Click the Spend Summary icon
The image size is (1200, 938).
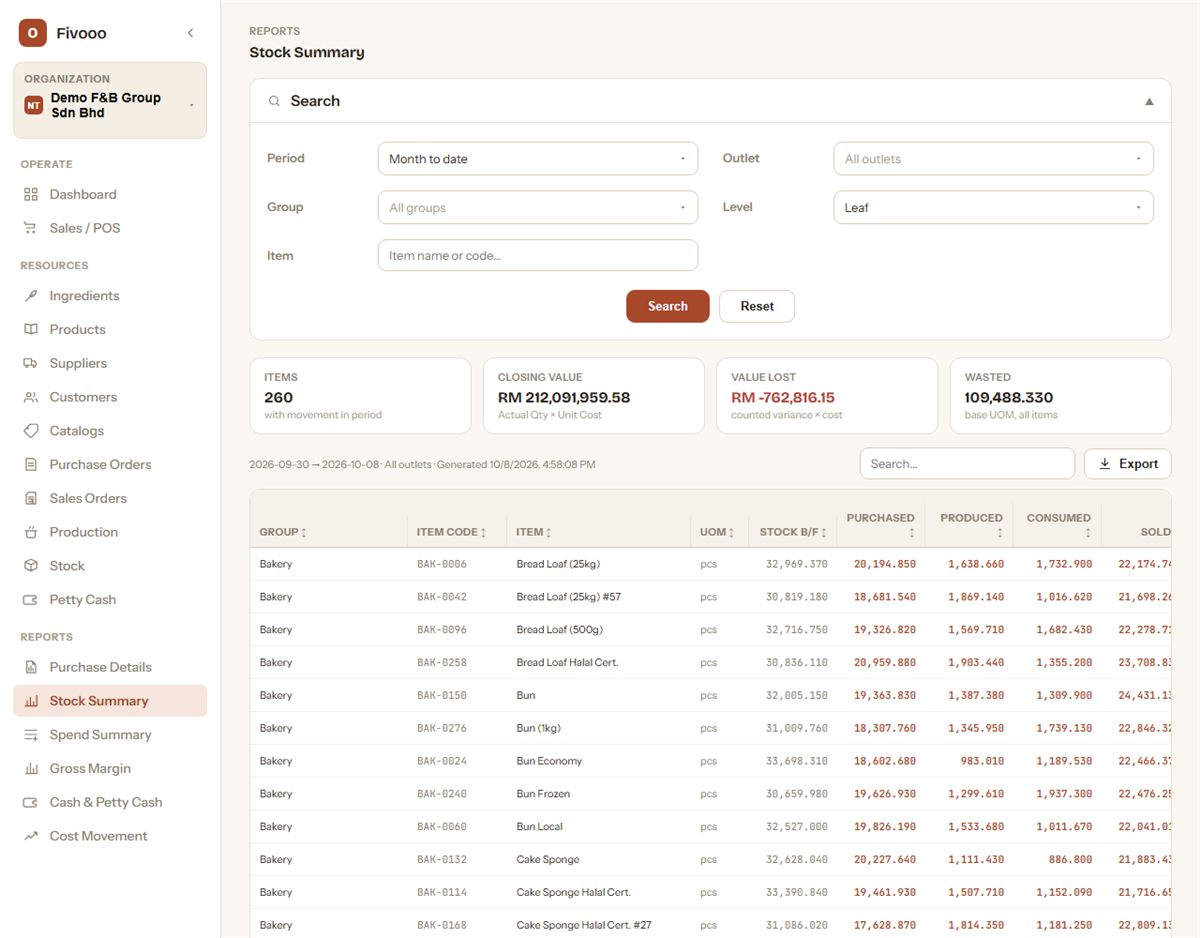(x=31, y=735)
